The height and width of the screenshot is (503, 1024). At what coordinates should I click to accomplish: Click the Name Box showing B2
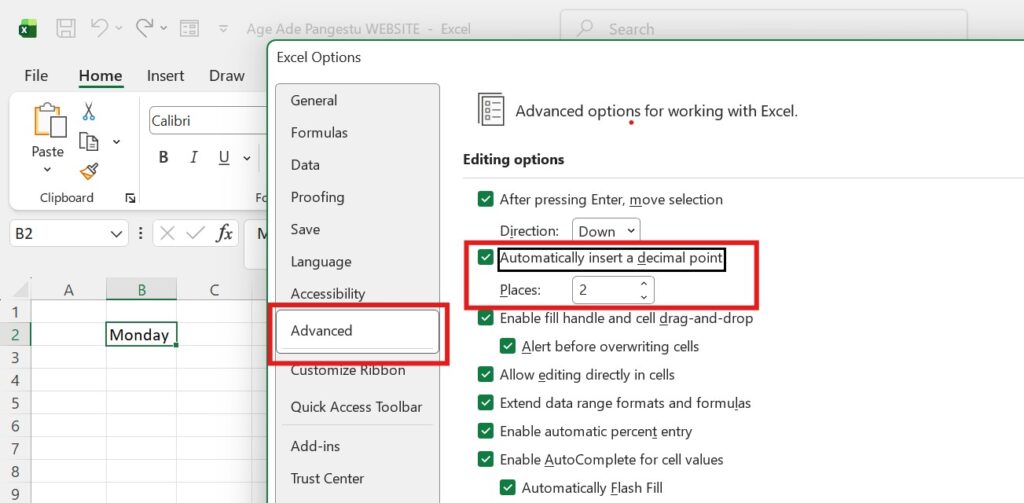69,233
